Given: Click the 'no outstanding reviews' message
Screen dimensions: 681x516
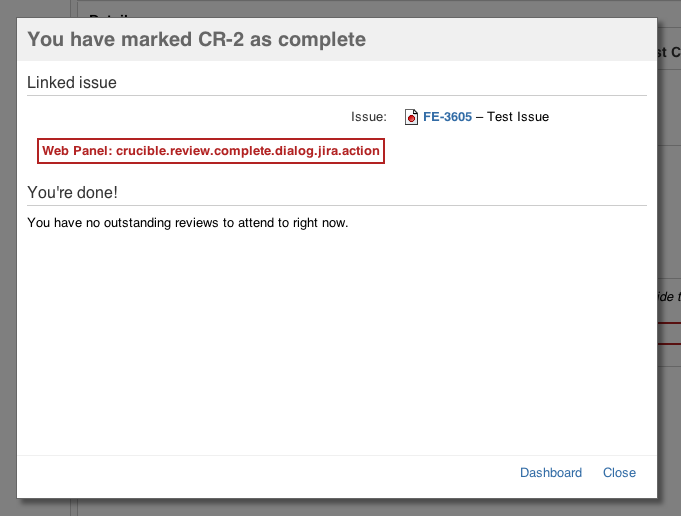Looking at the screenshot, I should [x=187, y=223].
